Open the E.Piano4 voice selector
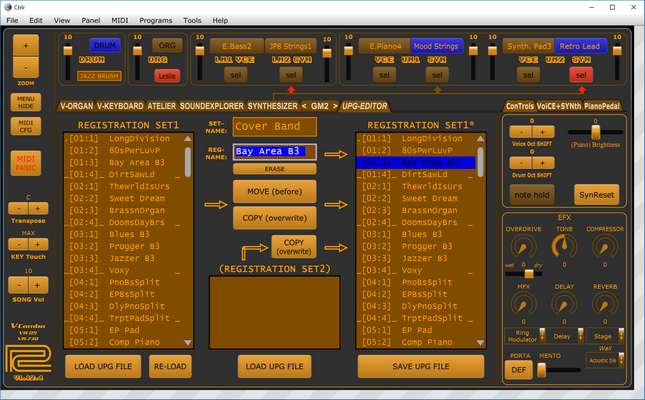The height and width of the screenshot is (400, 645). [x=385, y=46]
